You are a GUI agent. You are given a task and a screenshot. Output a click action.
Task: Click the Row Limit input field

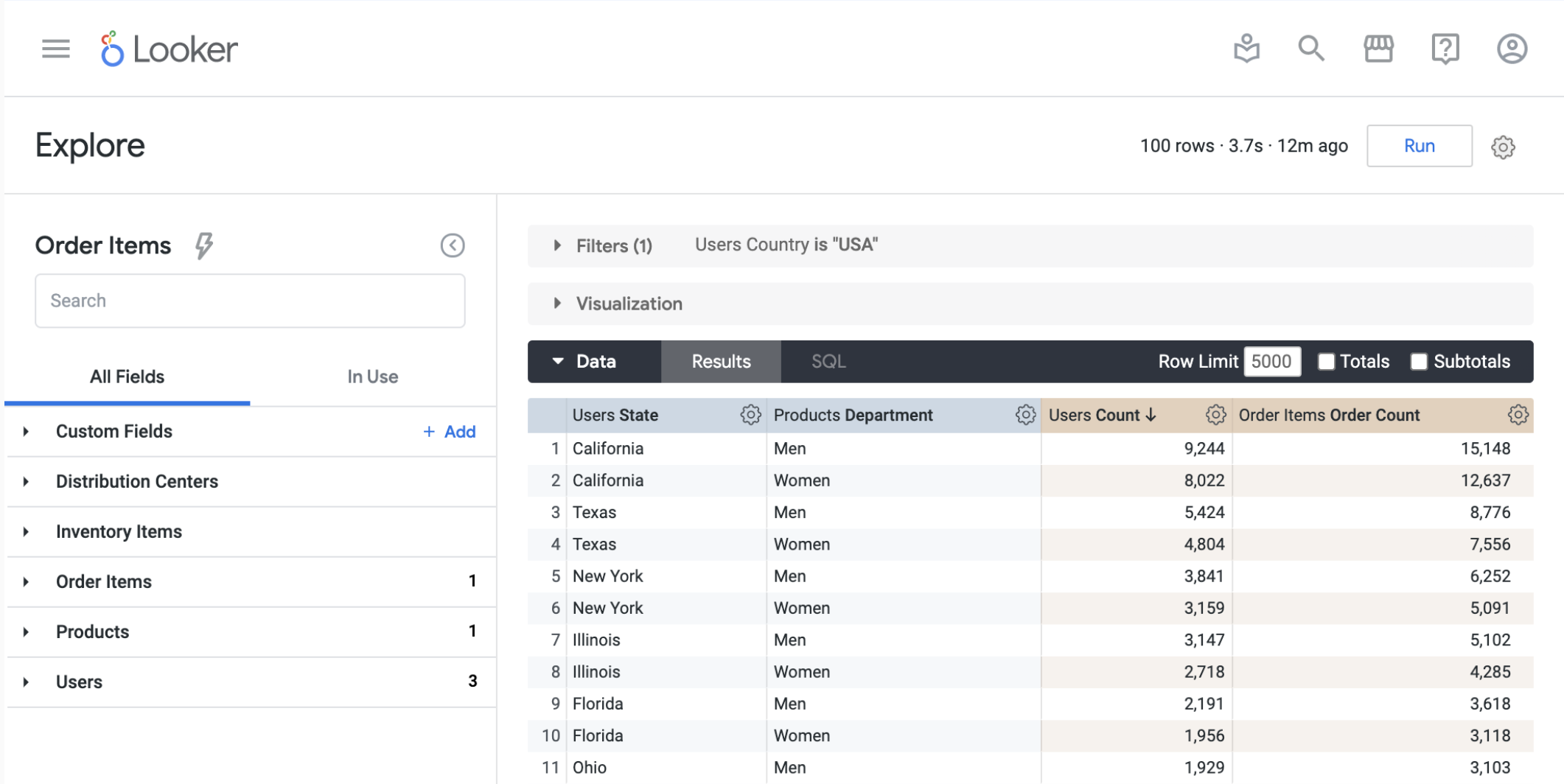tap(1271, 361)
